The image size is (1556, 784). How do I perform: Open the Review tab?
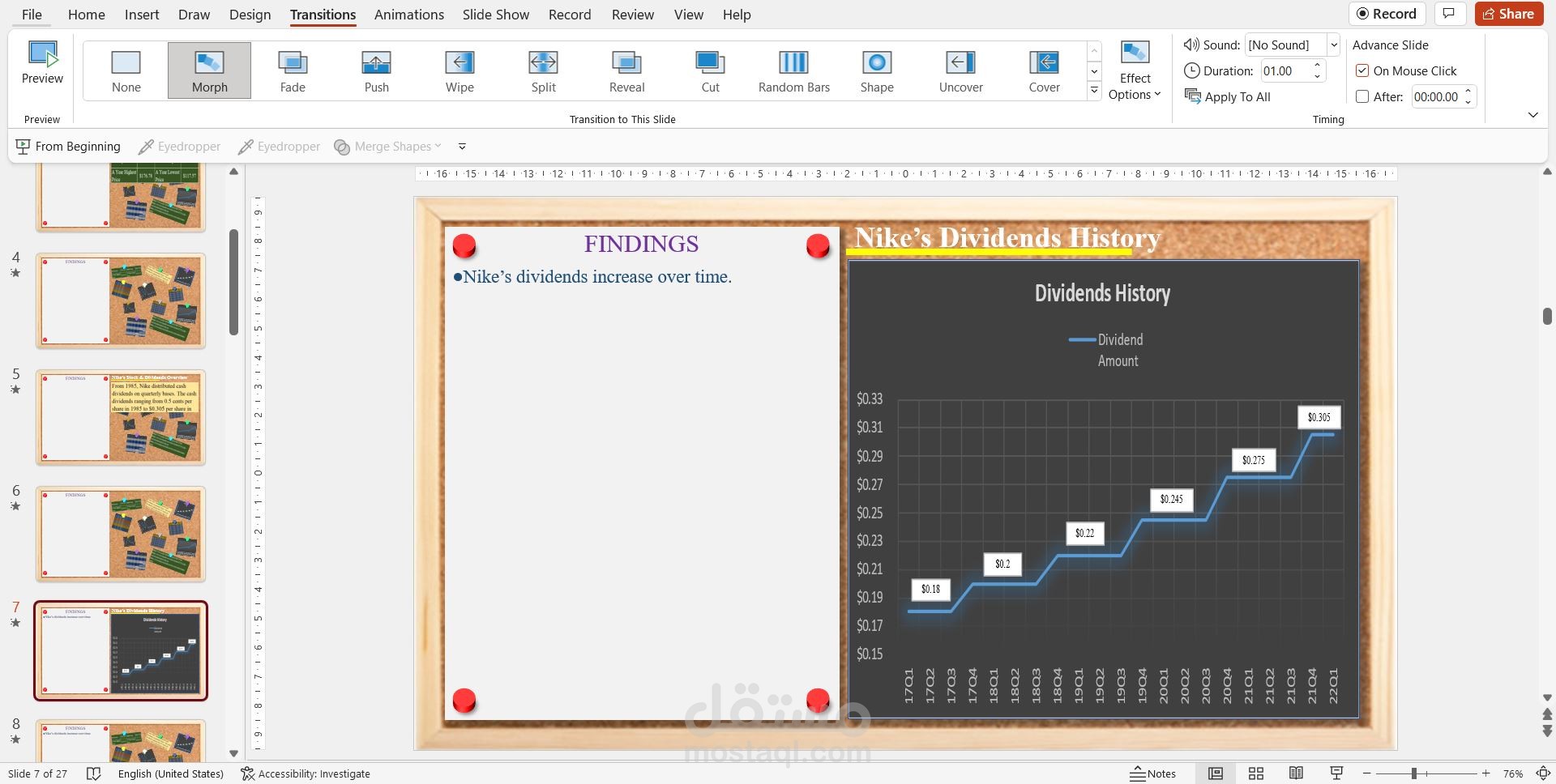click(633, 15)
